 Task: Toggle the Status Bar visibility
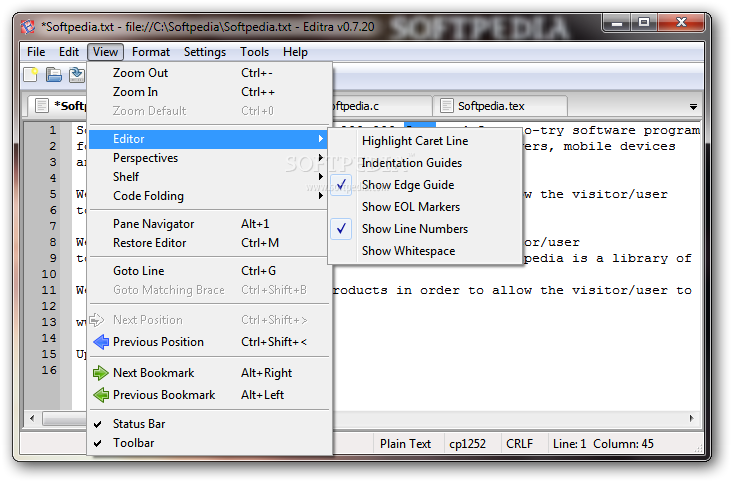(209, 424)
